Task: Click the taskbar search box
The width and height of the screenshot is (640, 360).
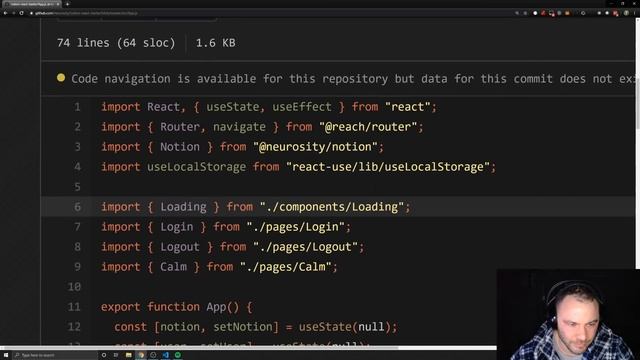Action: pos(55,355)
